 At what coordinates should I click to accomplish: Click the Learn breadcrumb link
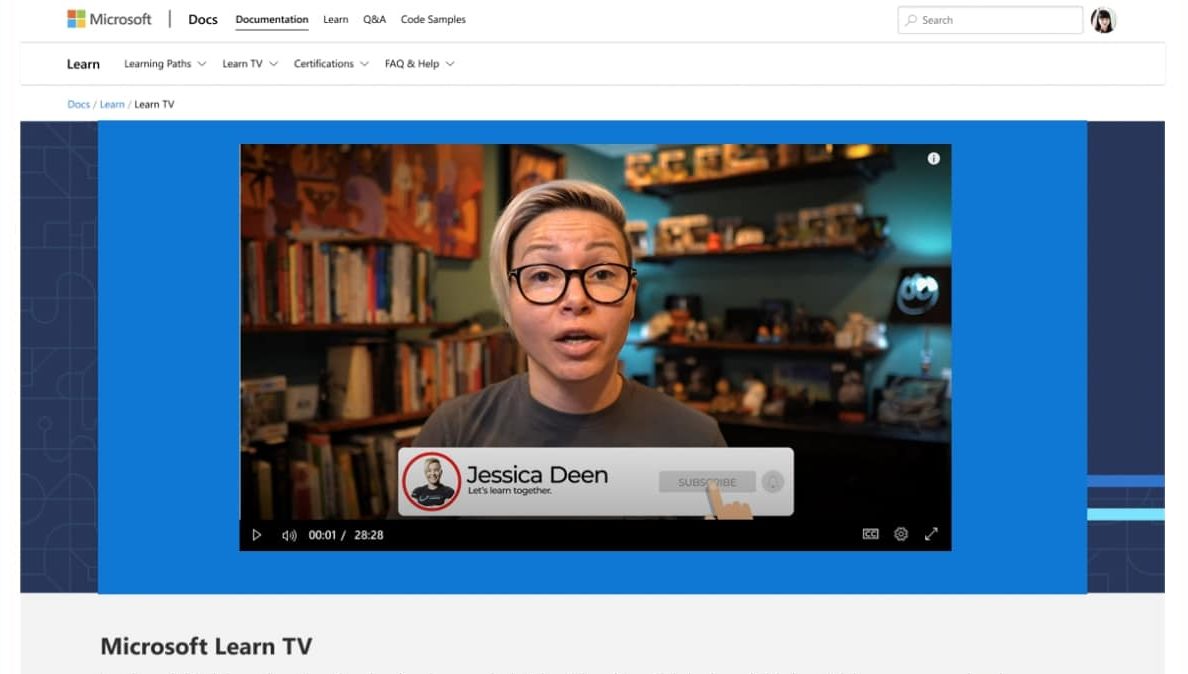click(x=112, y=105)
